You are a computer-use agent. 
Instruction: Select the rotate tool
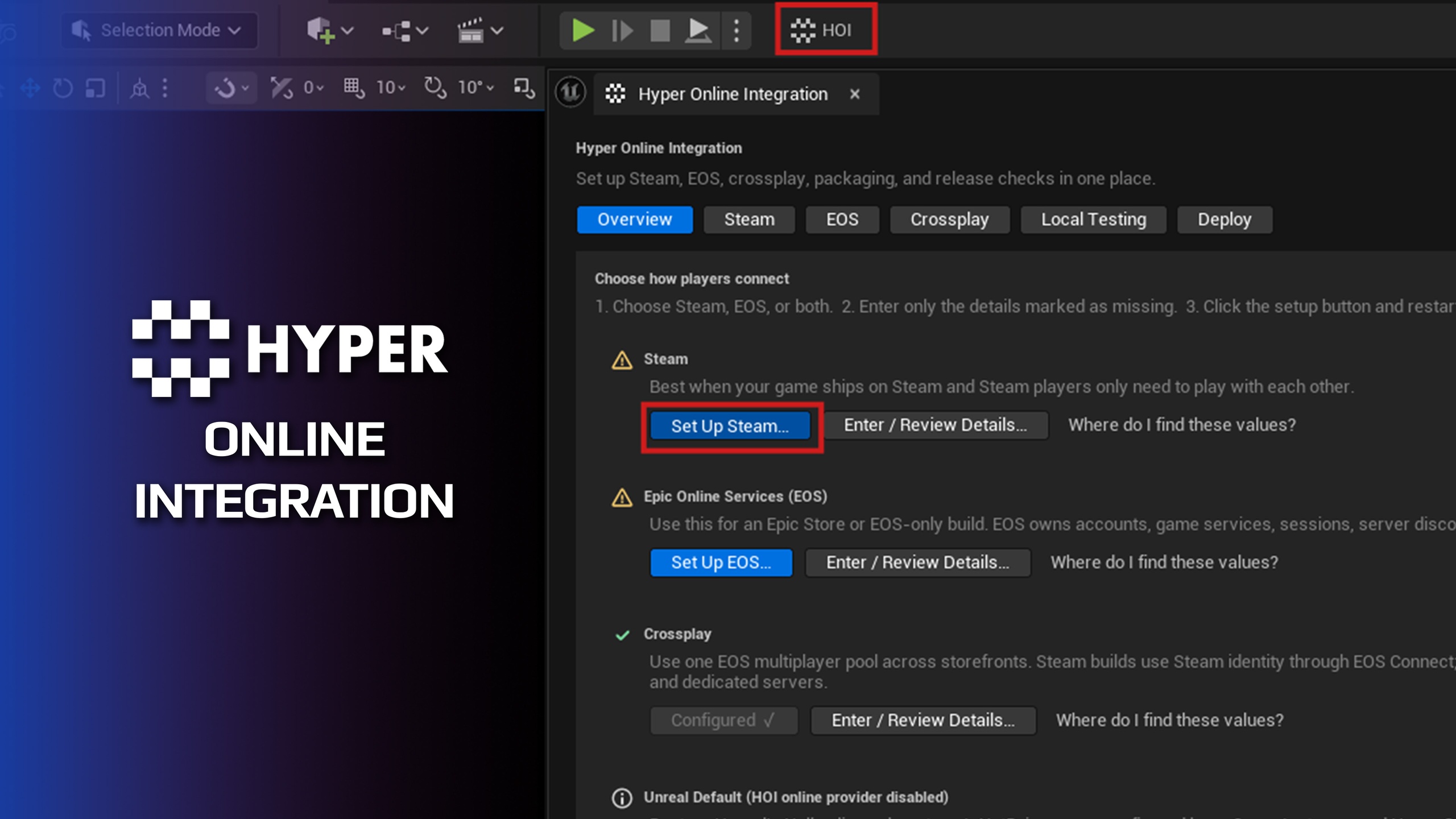[63, 88]
